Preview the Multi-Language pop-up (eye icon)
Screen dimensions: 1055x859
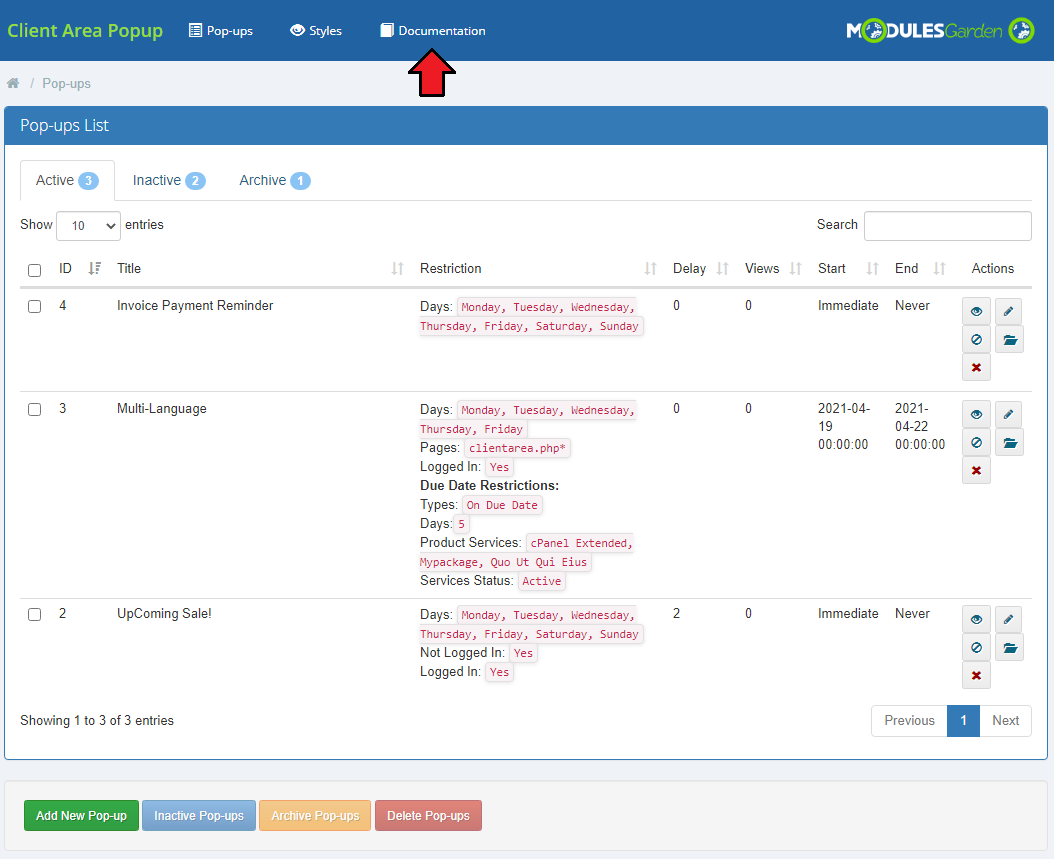click(x=976, y=414)
